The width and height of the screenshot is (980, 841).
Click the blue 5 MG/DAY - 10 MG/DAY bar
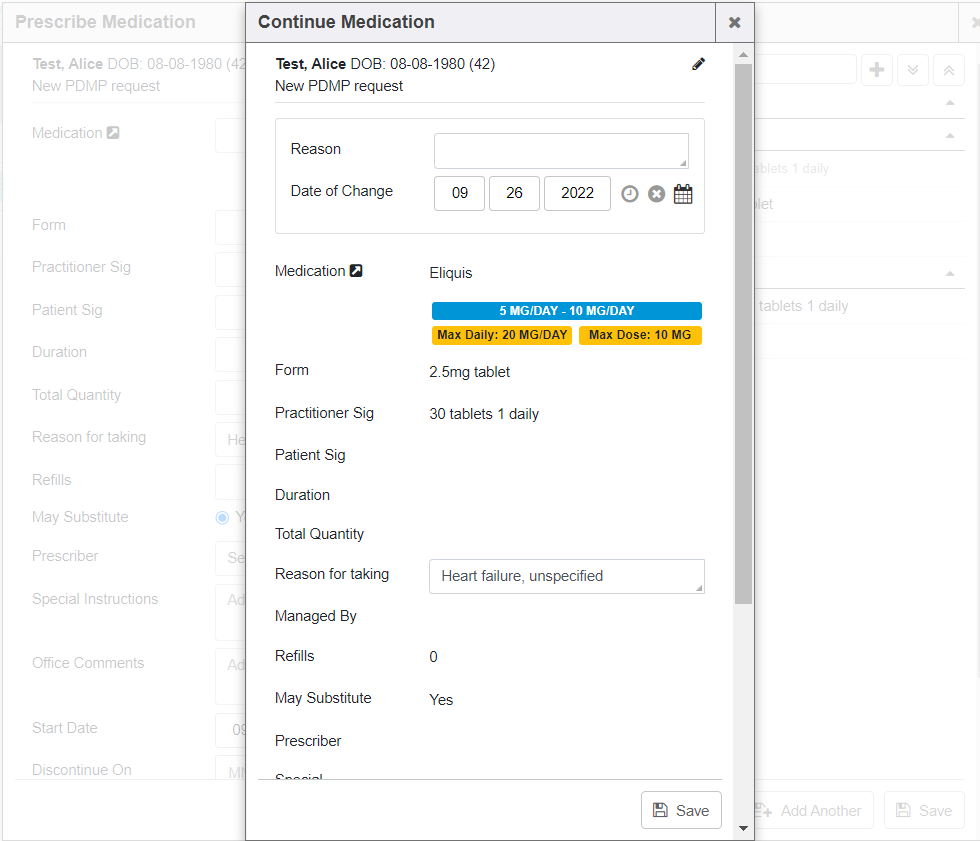(566, 311)
